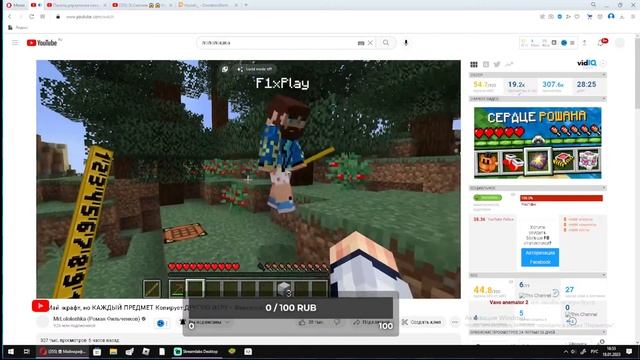Image resolution: width=640 pixels, height=360 pixels.
Task: Open Task View on the taskbar
Action: [x=27, y=351]
